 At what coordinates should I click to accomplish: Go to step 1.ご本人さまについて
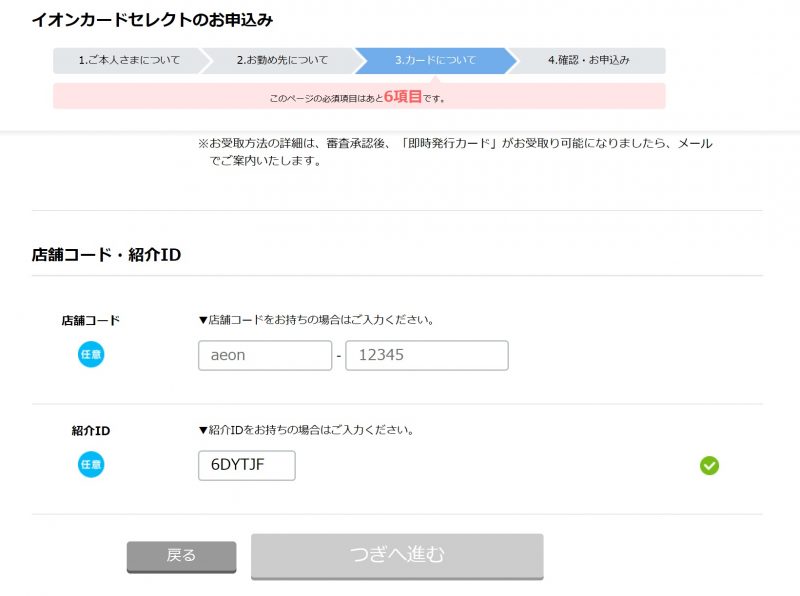(130, 60)
